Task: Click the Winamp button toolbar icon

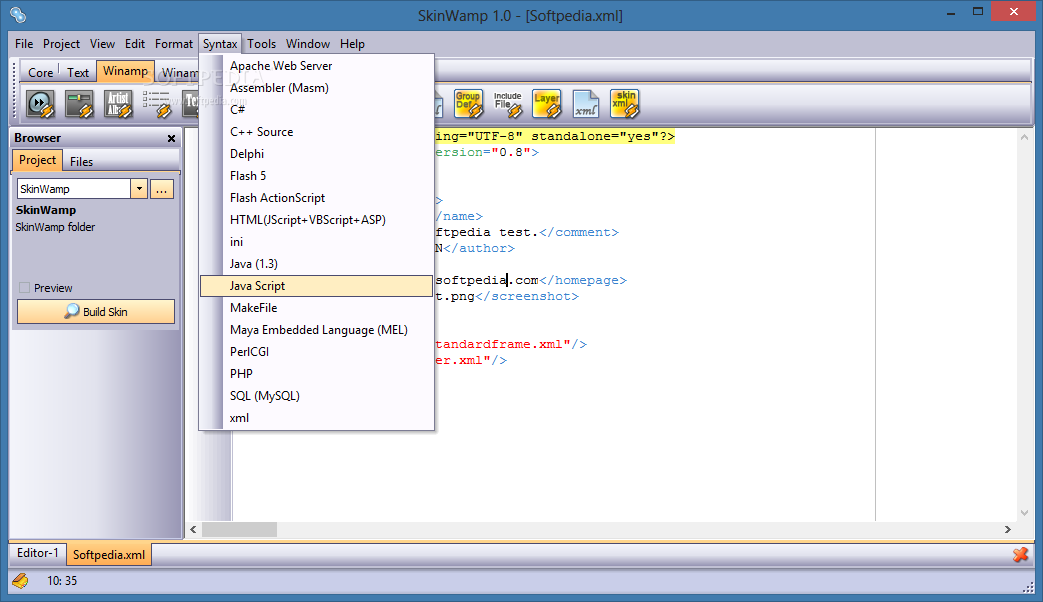Action: click(41, 104)
